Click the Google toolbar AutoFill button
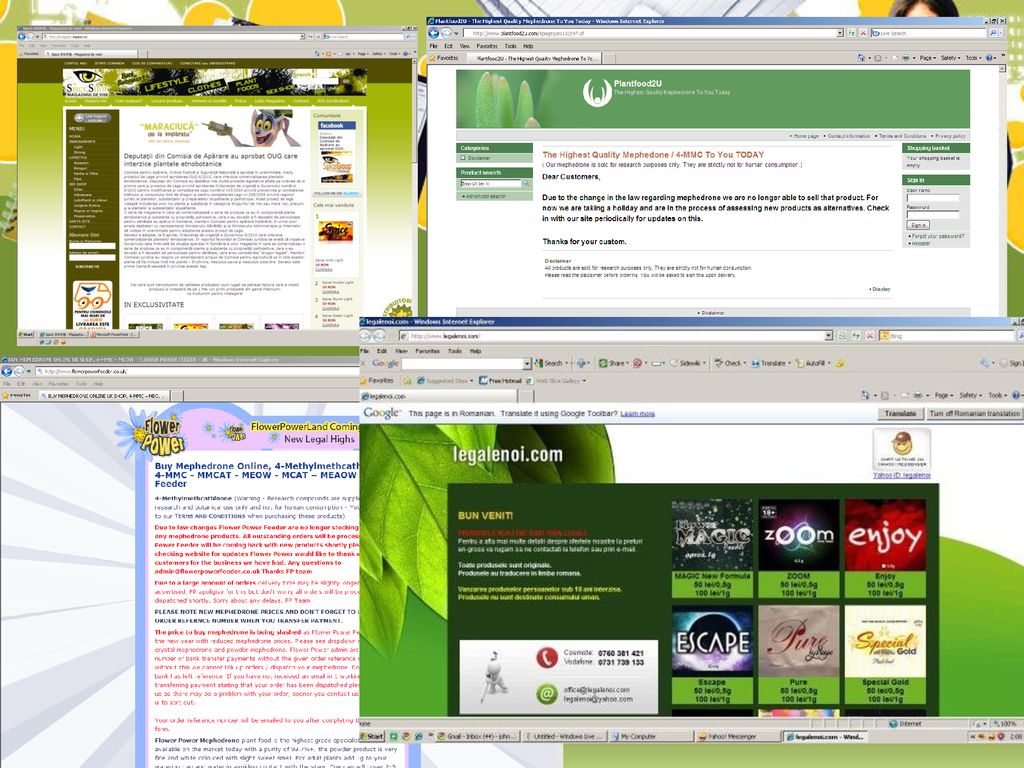This screenshot has width=1024, height=768. coord(810,363)
